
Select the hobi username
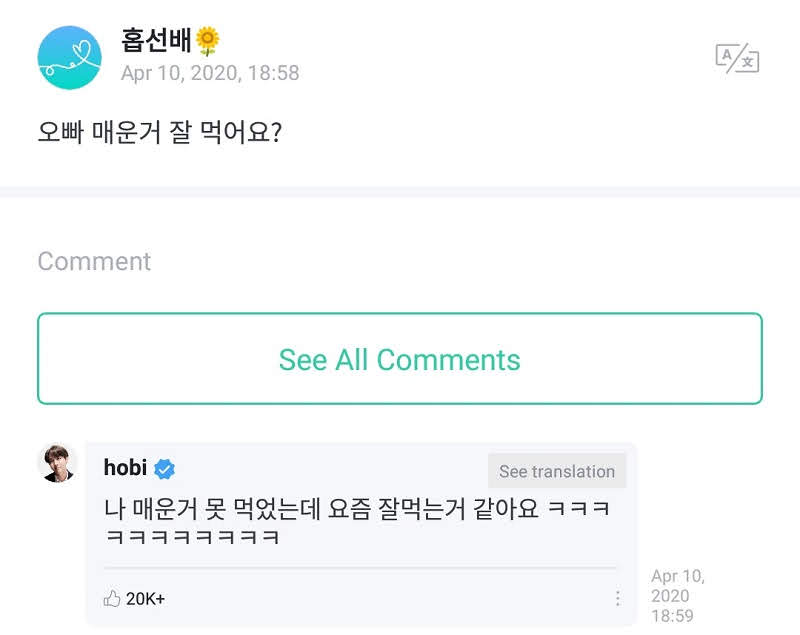point(125,467)
